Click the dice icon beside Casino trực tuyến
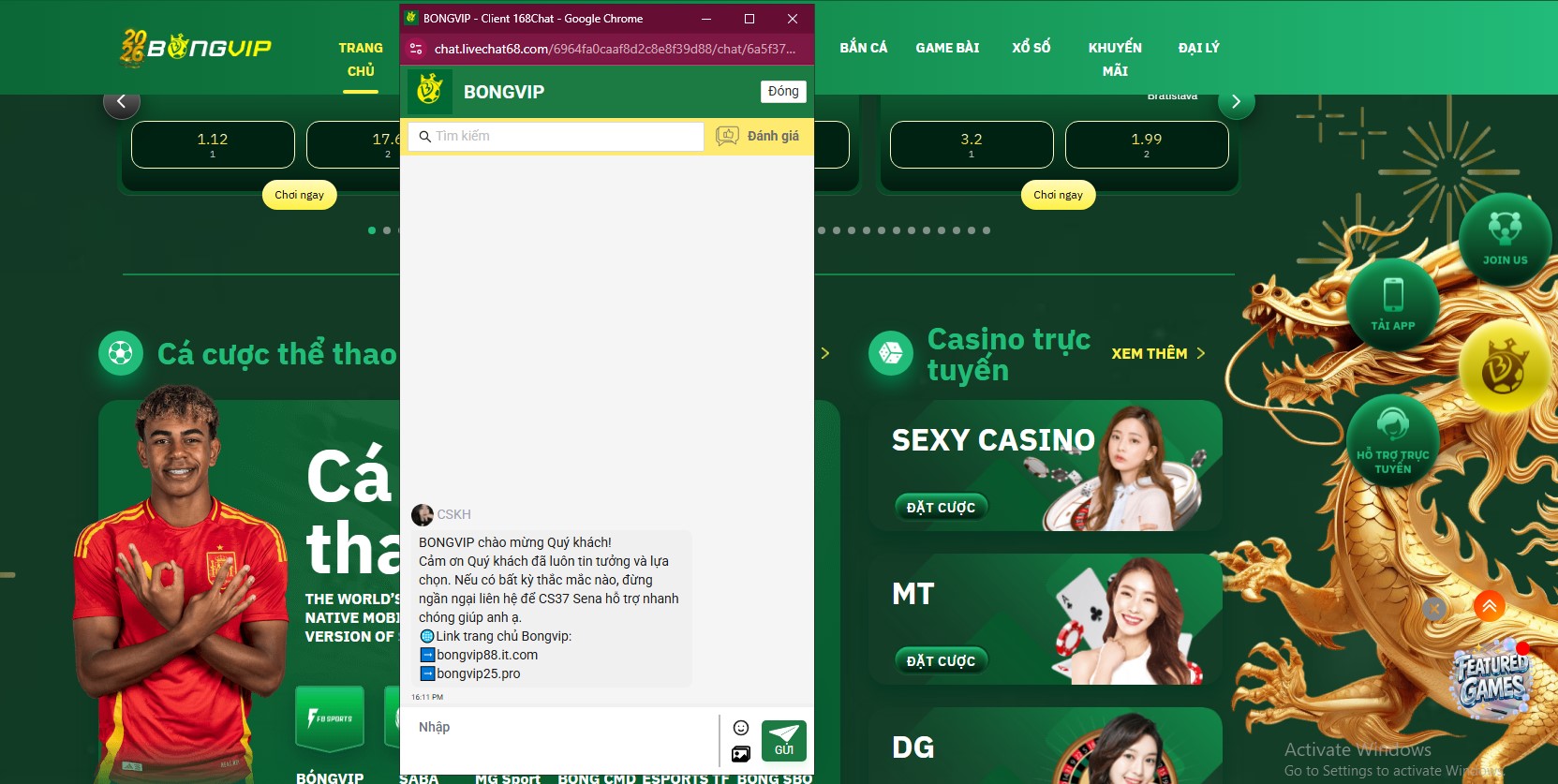1558x784 pixels. 891,353
